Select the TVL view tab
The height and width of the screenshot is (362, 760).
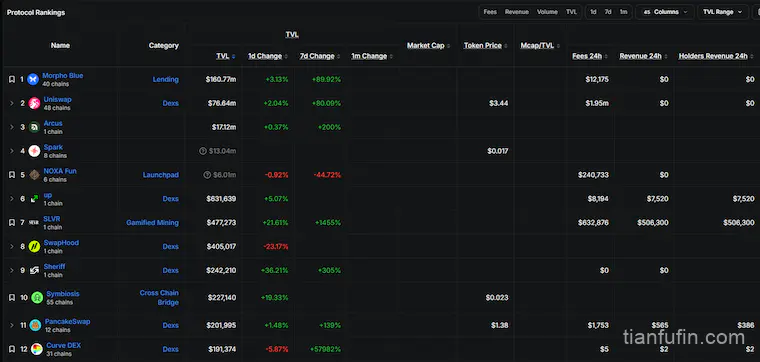tap(571, 12)
